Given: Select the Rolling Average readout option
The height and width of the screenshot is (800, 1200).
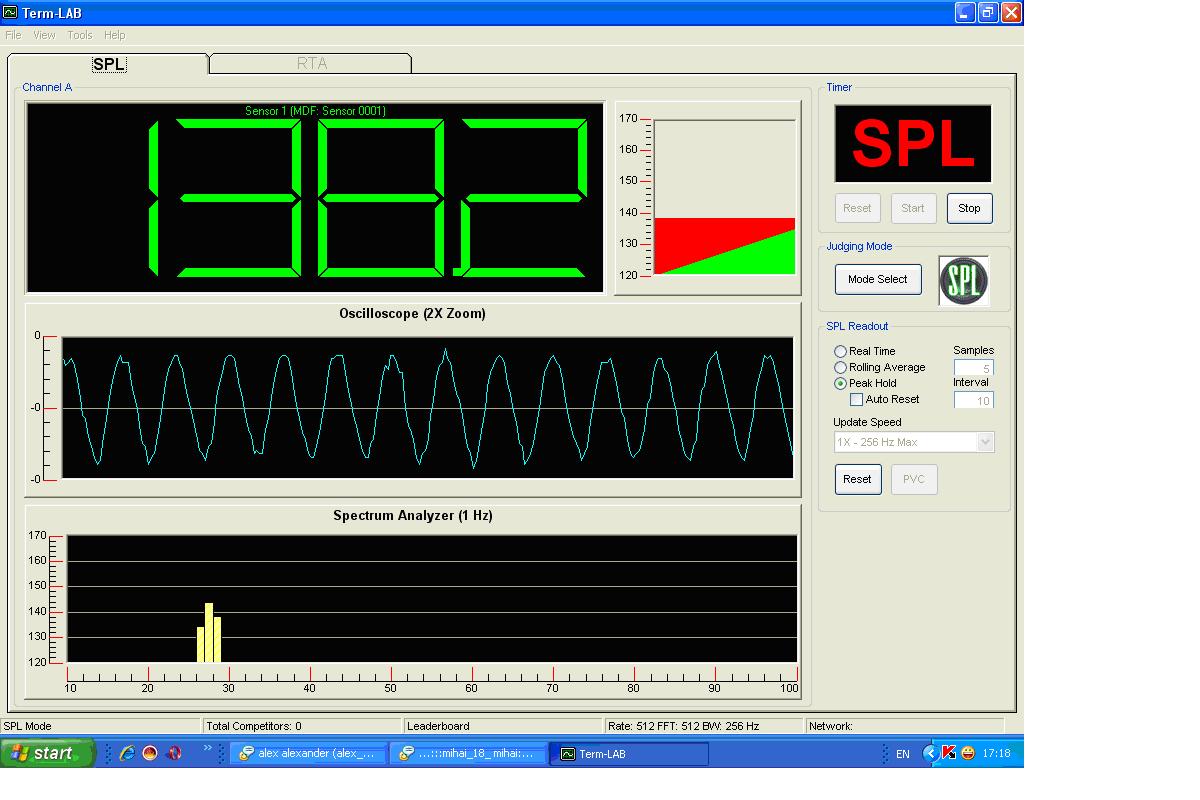Looking at the screenshot, I should 841,367.
